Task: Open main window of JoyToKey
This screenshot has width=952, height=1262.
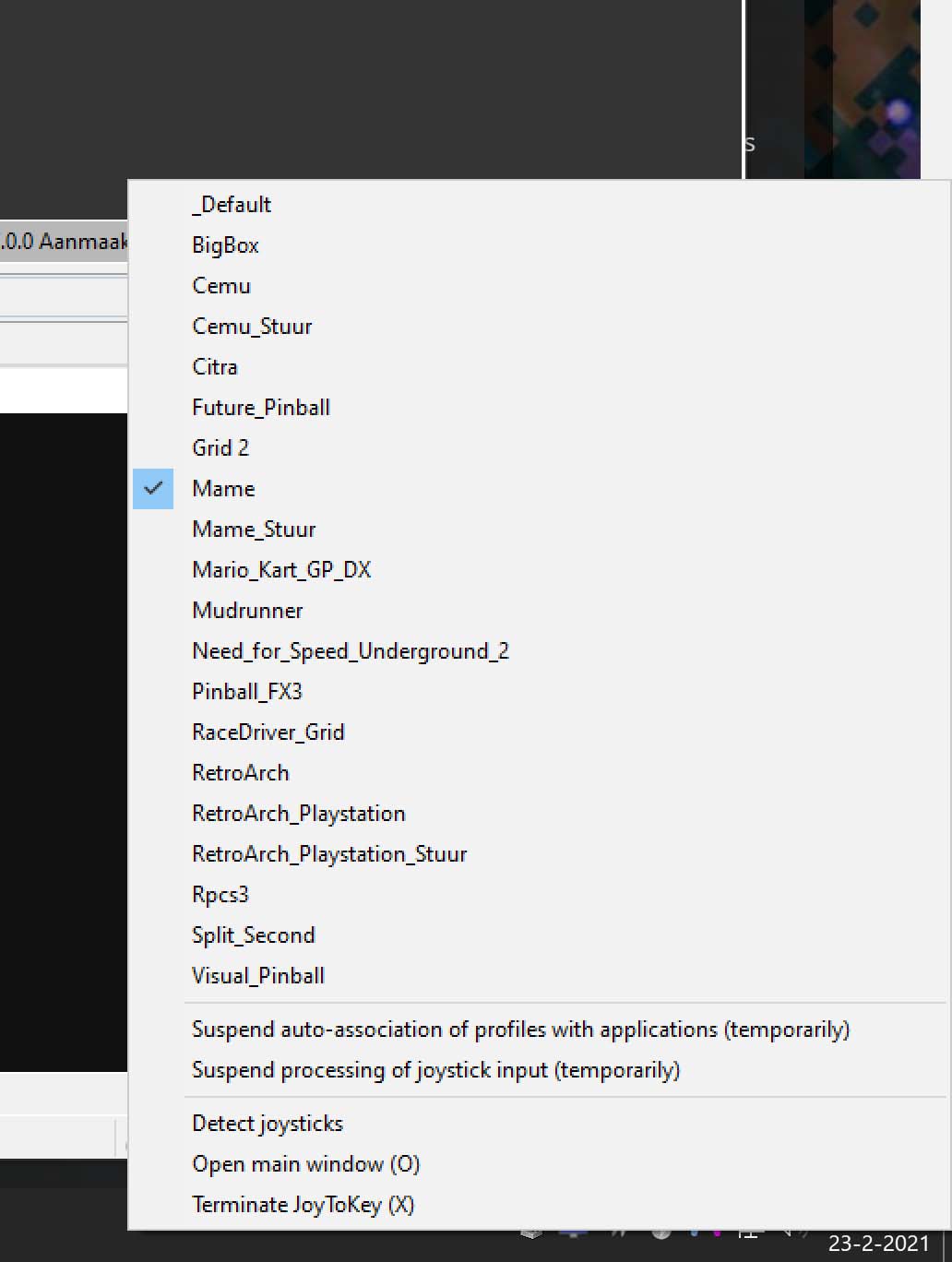Action: point(539,1164)
